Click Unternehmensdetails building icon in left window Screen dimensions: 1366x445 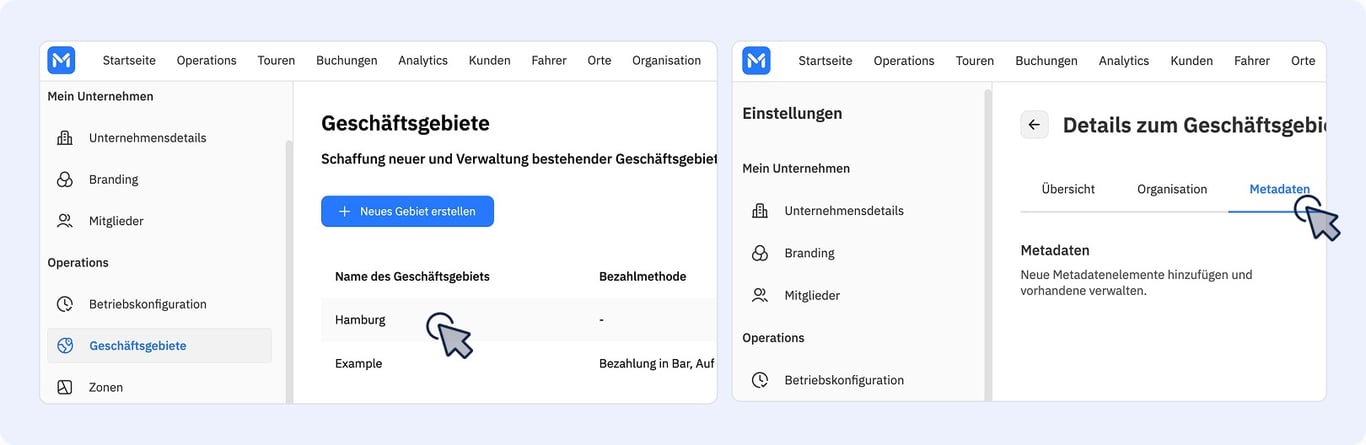point(65,138)
